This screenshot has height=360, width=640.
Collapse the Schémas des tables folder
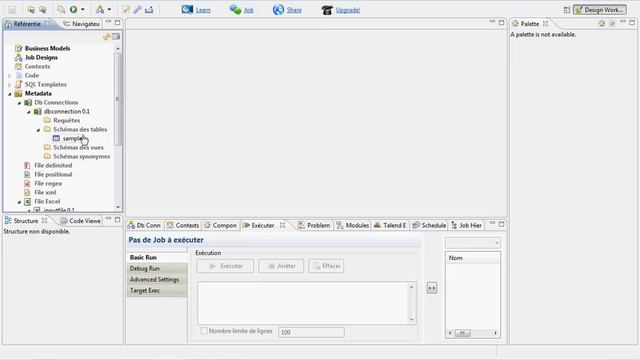click(38, 129)
